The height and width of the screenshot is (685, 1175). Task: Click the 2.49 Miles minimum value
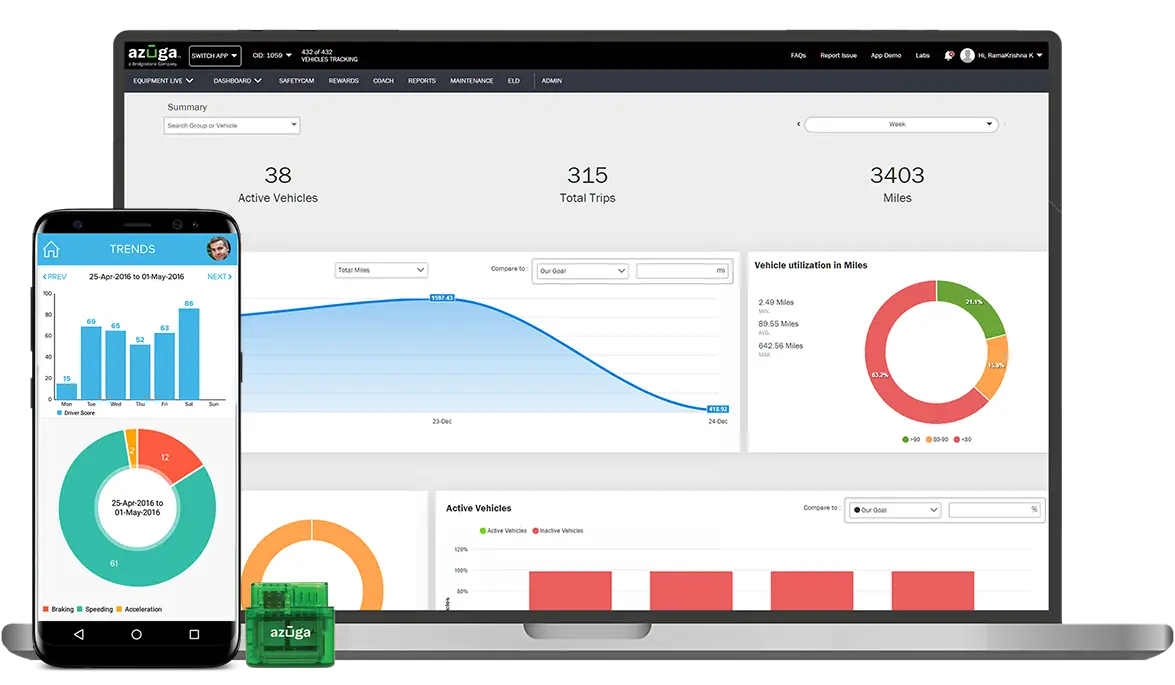776,302
